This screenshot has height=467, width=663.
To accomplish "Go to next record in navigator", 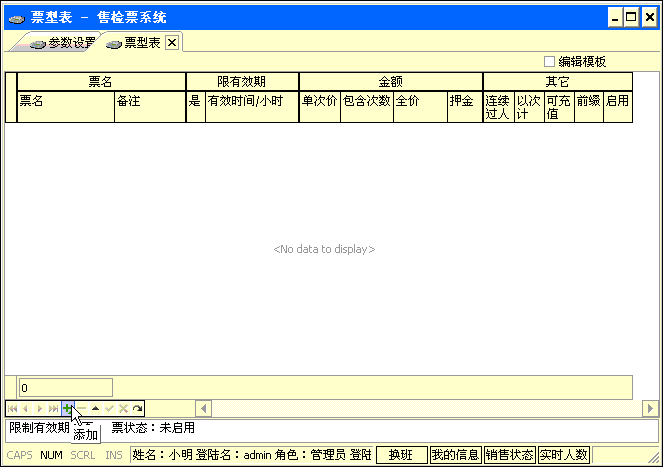I will coord(40,408).
